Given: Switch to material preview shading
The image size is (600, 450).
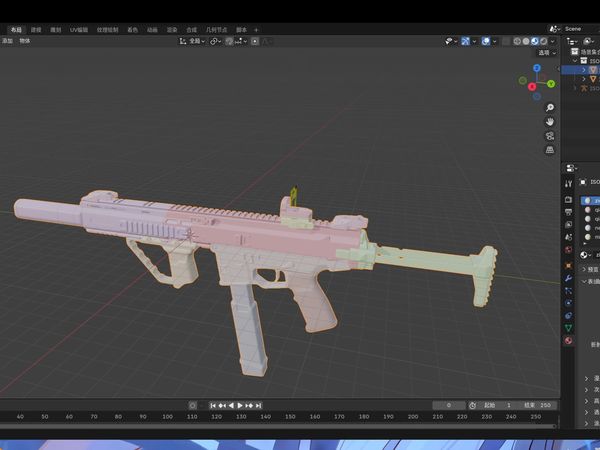Looking at the screenshot, I should (x=535, y=41).
